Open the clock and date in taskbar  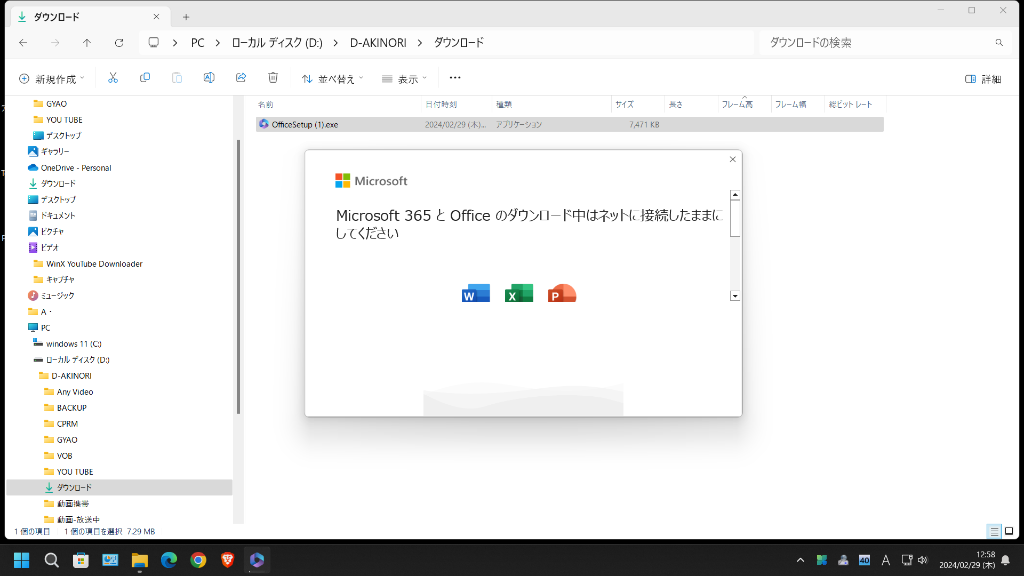coord(967,560)
